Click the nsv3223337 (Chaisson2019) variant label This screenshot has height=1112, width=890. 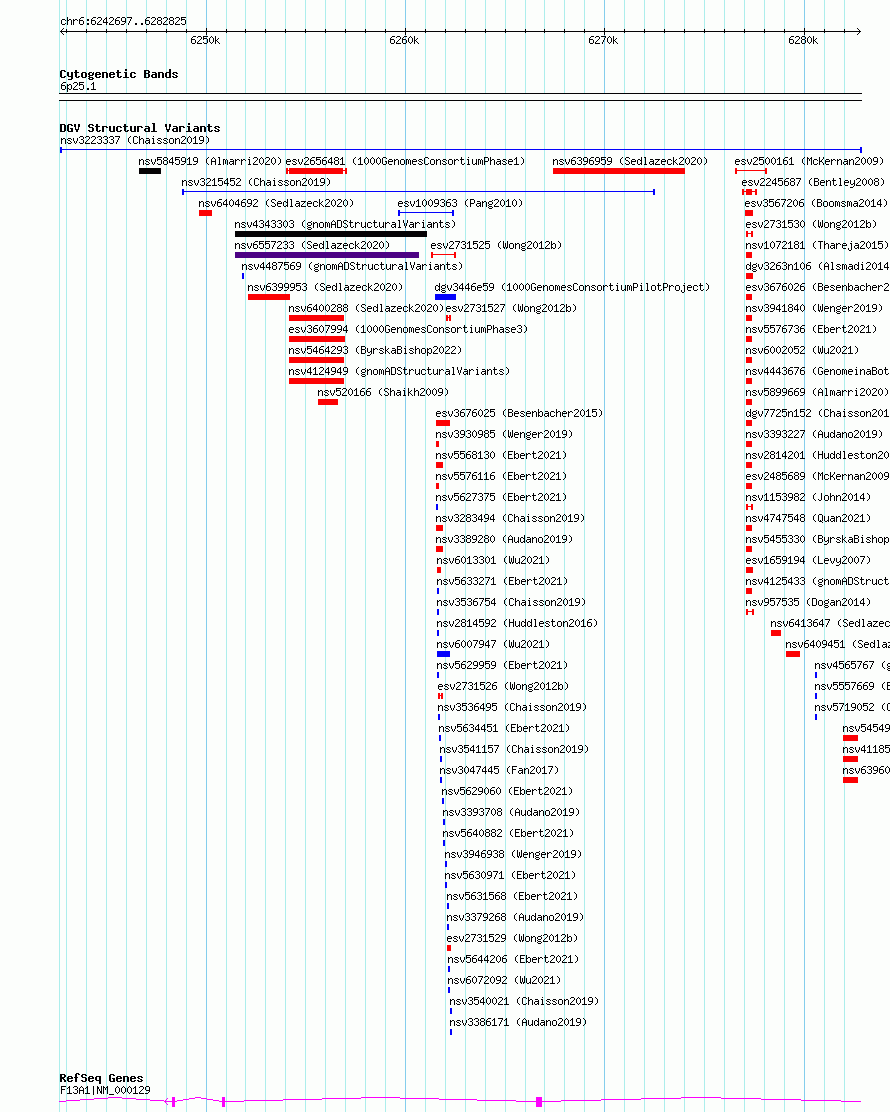(x=135, y=140)
